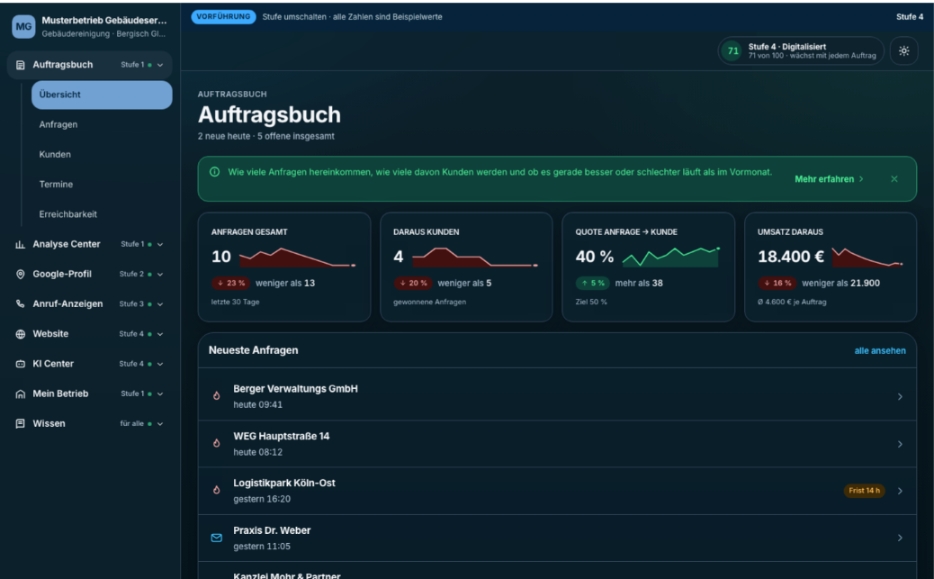Click the Mein Betrieb house icon
Image resolution: width=934 pixels, height=579 pixels.
coord(20,394)
